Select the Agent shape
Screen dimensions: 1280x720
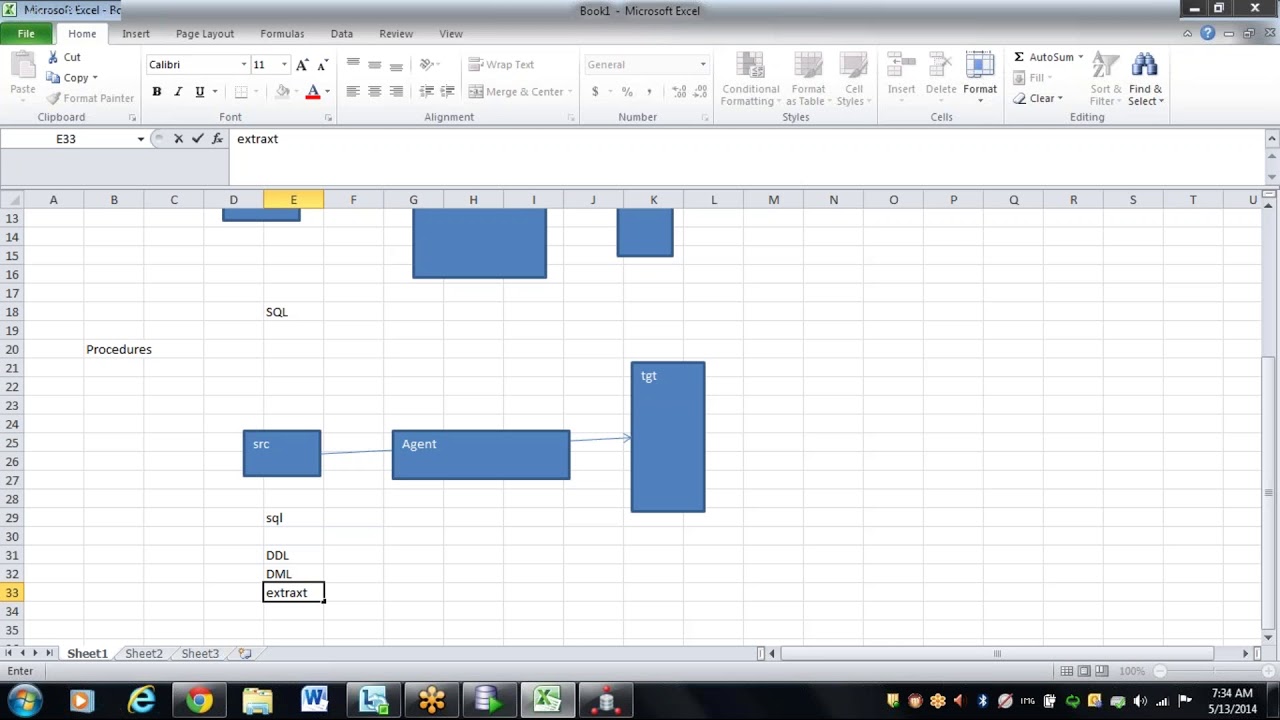pos(481,455)
